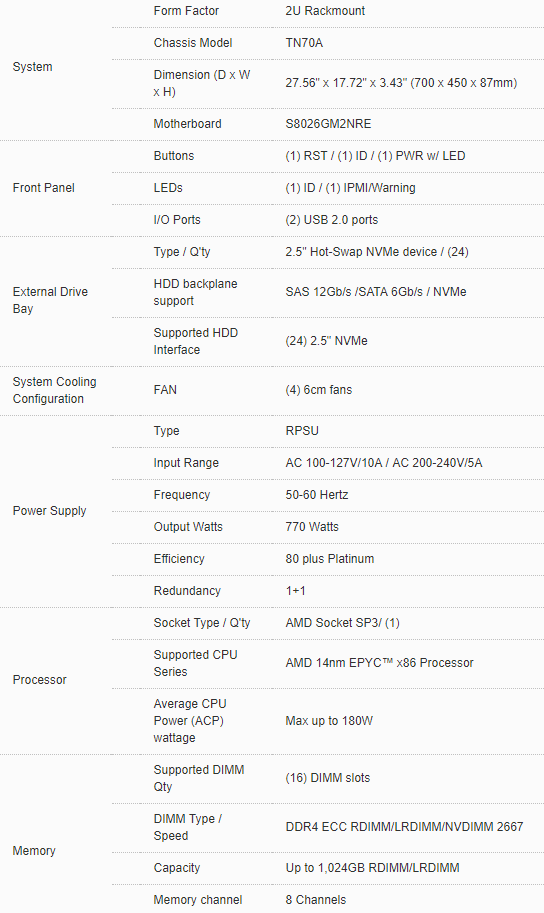Click the System category label
The width and height of the screenshot is (544, 913).
pyautogui.click(x=33, y=66)
